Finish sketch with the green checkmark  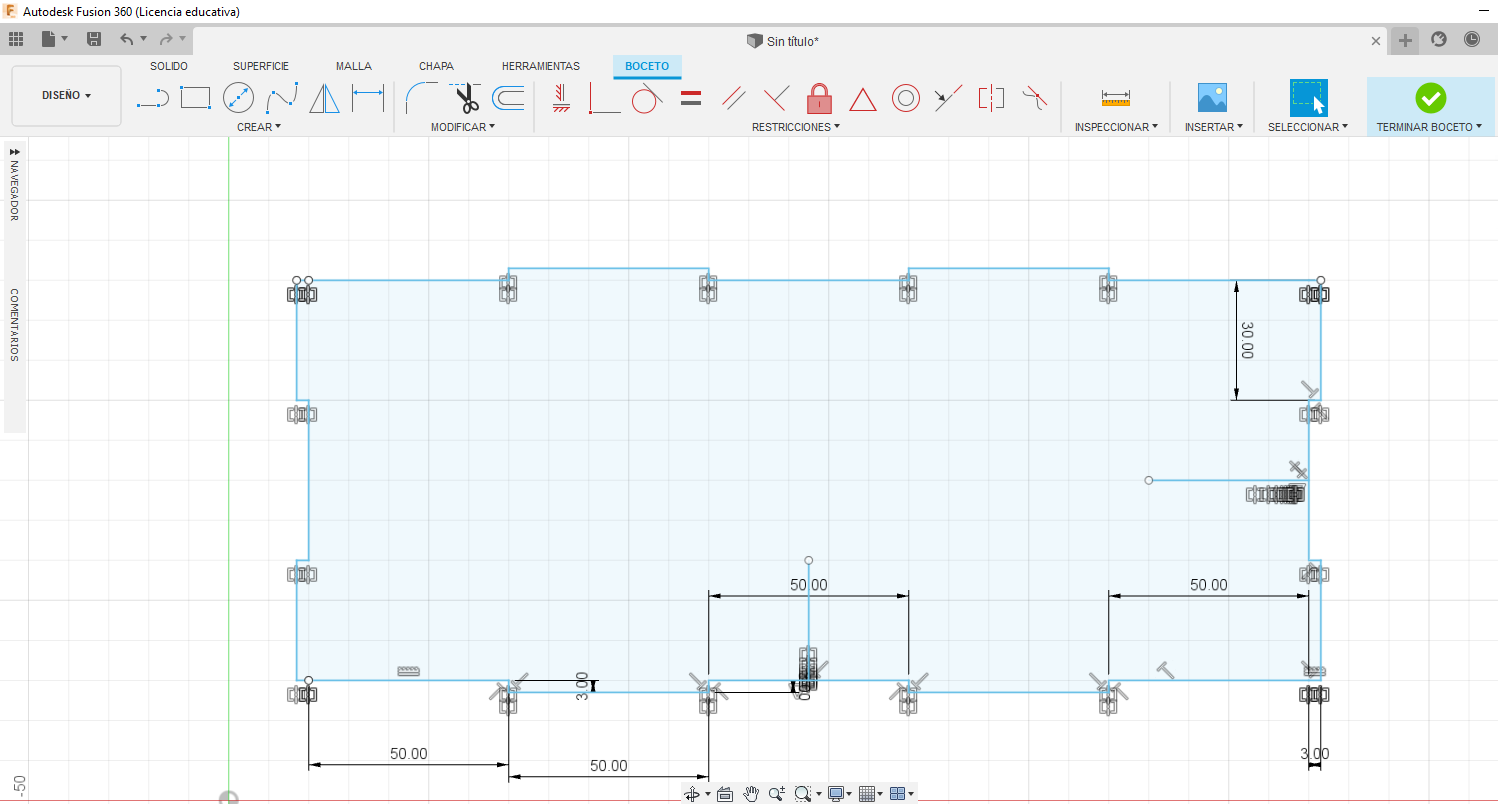[x=1430, y=98]
